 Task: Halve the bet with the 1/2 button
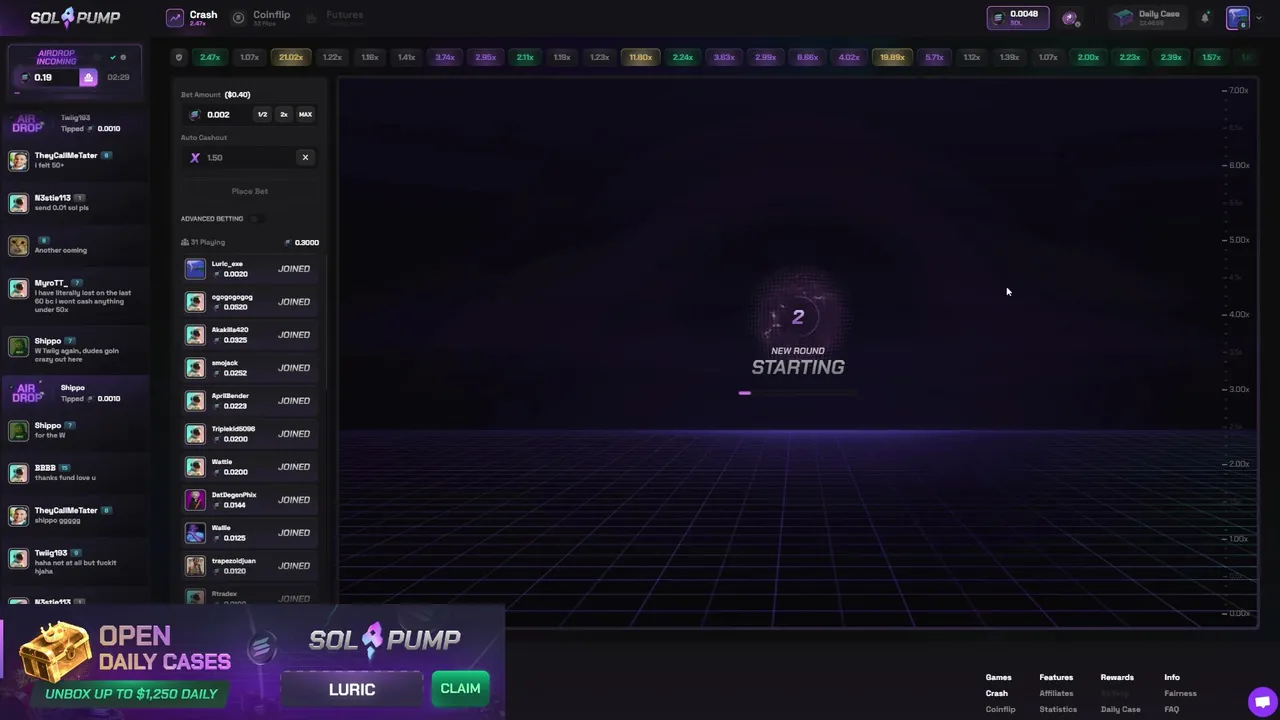pyautogui.click(x=262, y=114)
